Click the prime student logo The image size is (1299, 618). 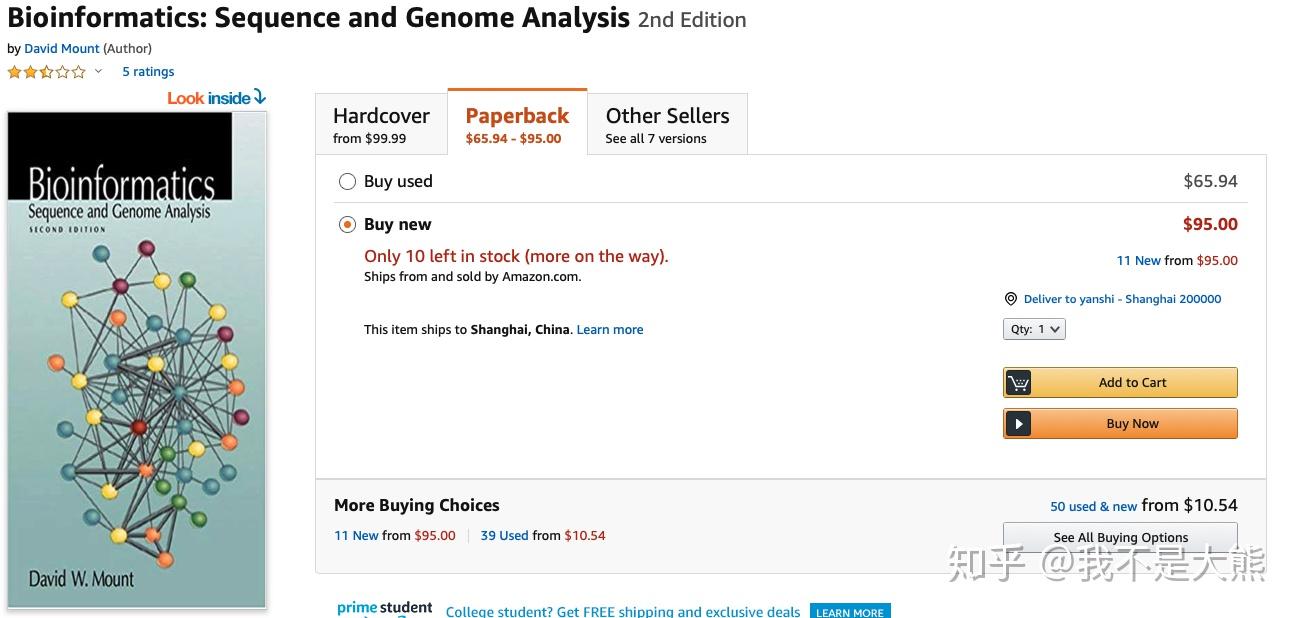[384, 608]
